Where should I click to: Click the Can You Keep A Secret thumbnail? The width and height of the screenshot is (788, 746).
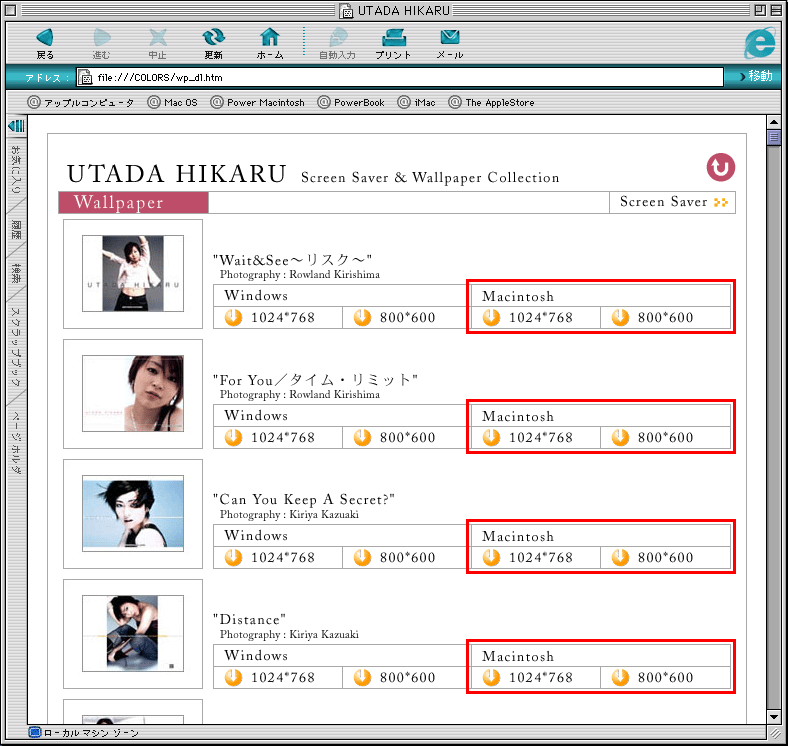(x=133, y=513)
